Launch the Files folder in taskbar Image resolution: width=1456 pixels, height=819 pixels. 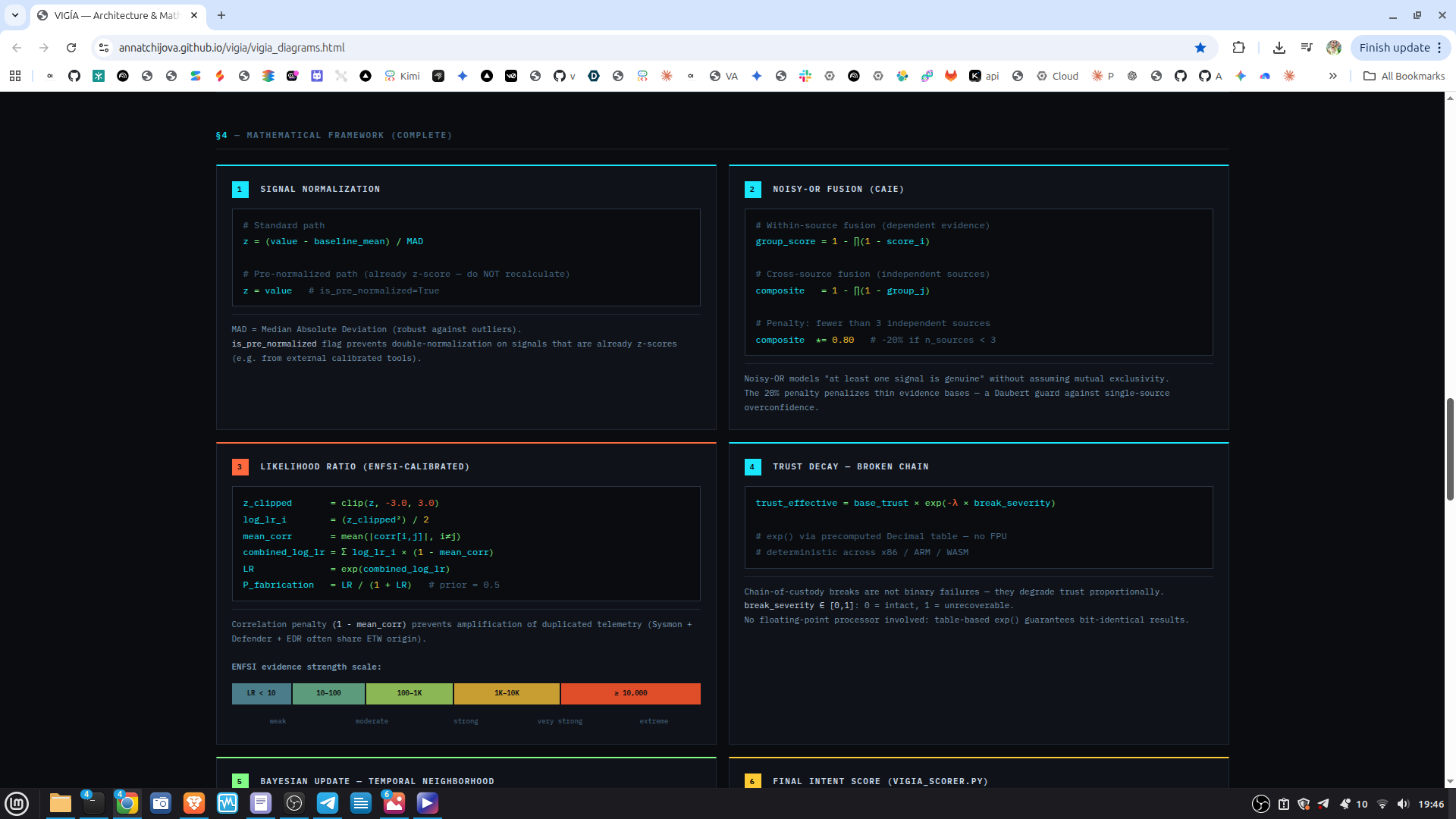[61, 803]
